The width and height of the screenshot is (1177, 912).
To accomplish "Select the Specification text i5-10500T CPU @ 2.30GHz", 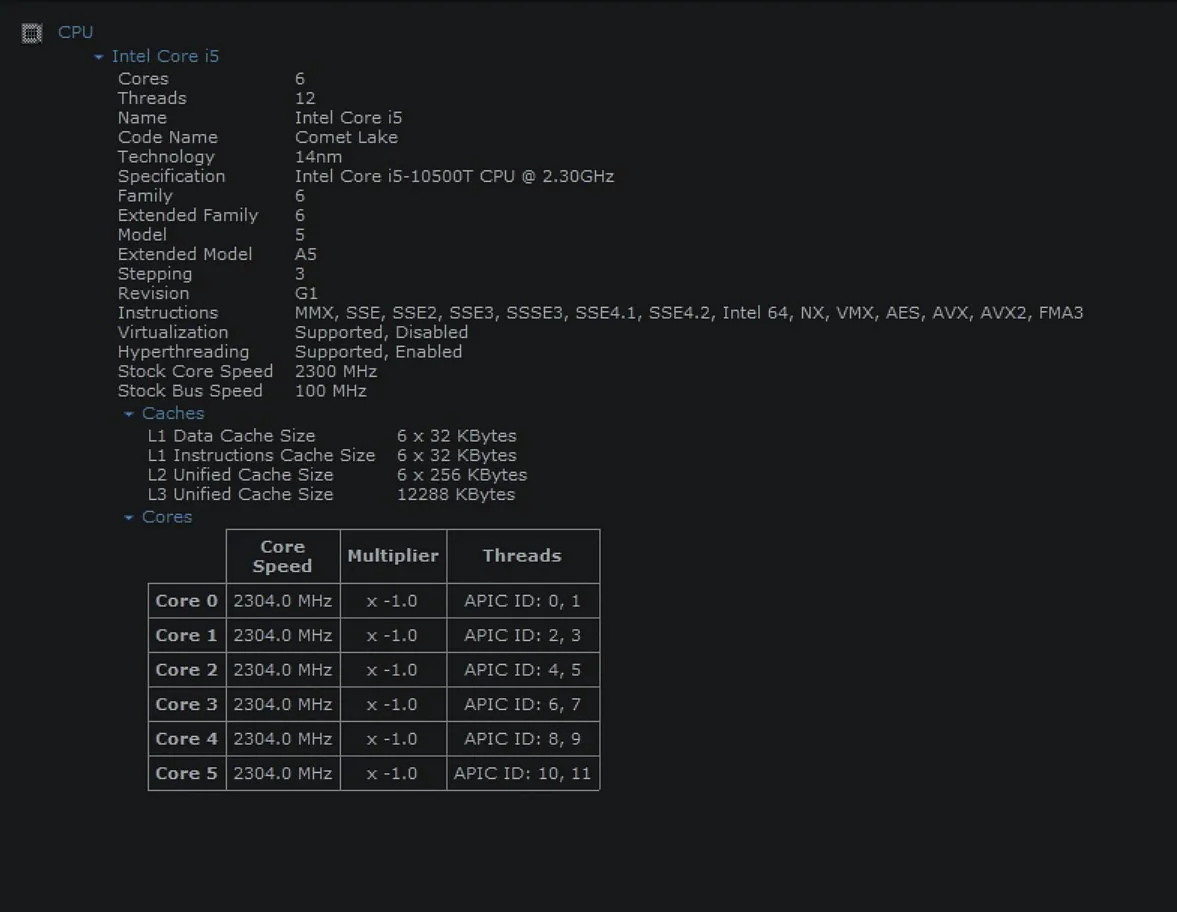I will [x=499, y=176].
